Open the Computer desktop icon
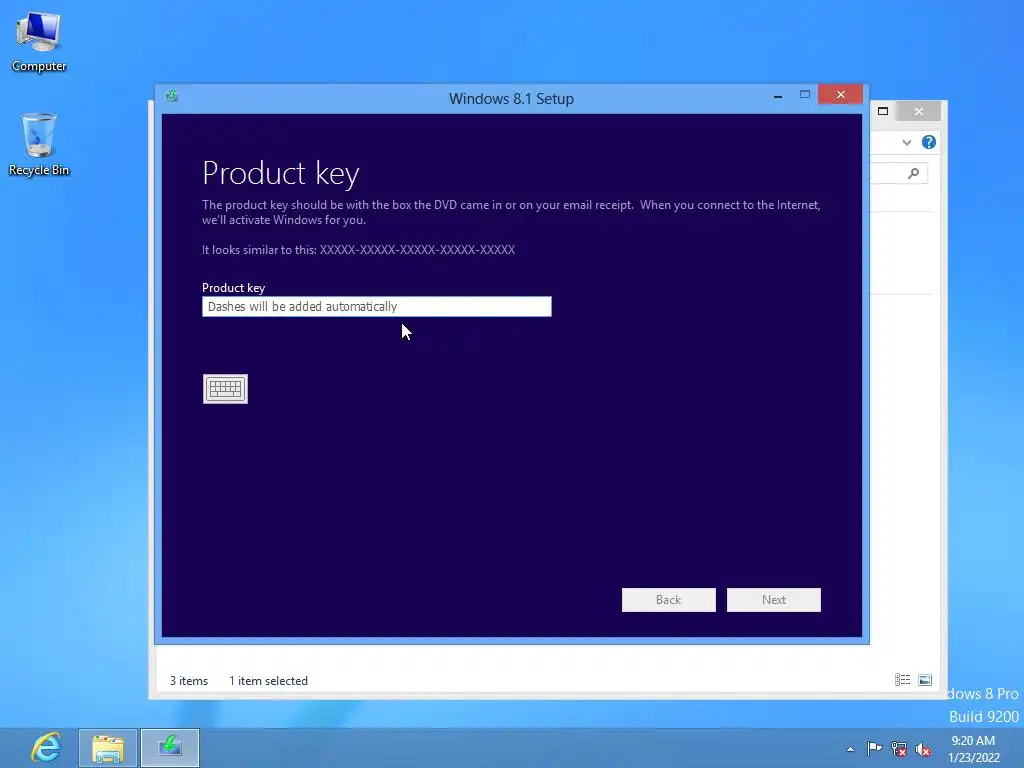 [x=39, y=40]
